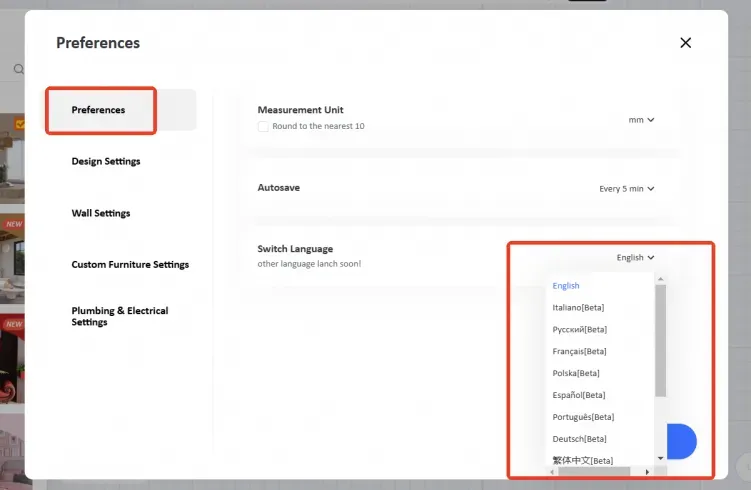Screen dimensions: 751x490
Task: Click the language list scroll-left arrow
Action: tap(552, 471)
